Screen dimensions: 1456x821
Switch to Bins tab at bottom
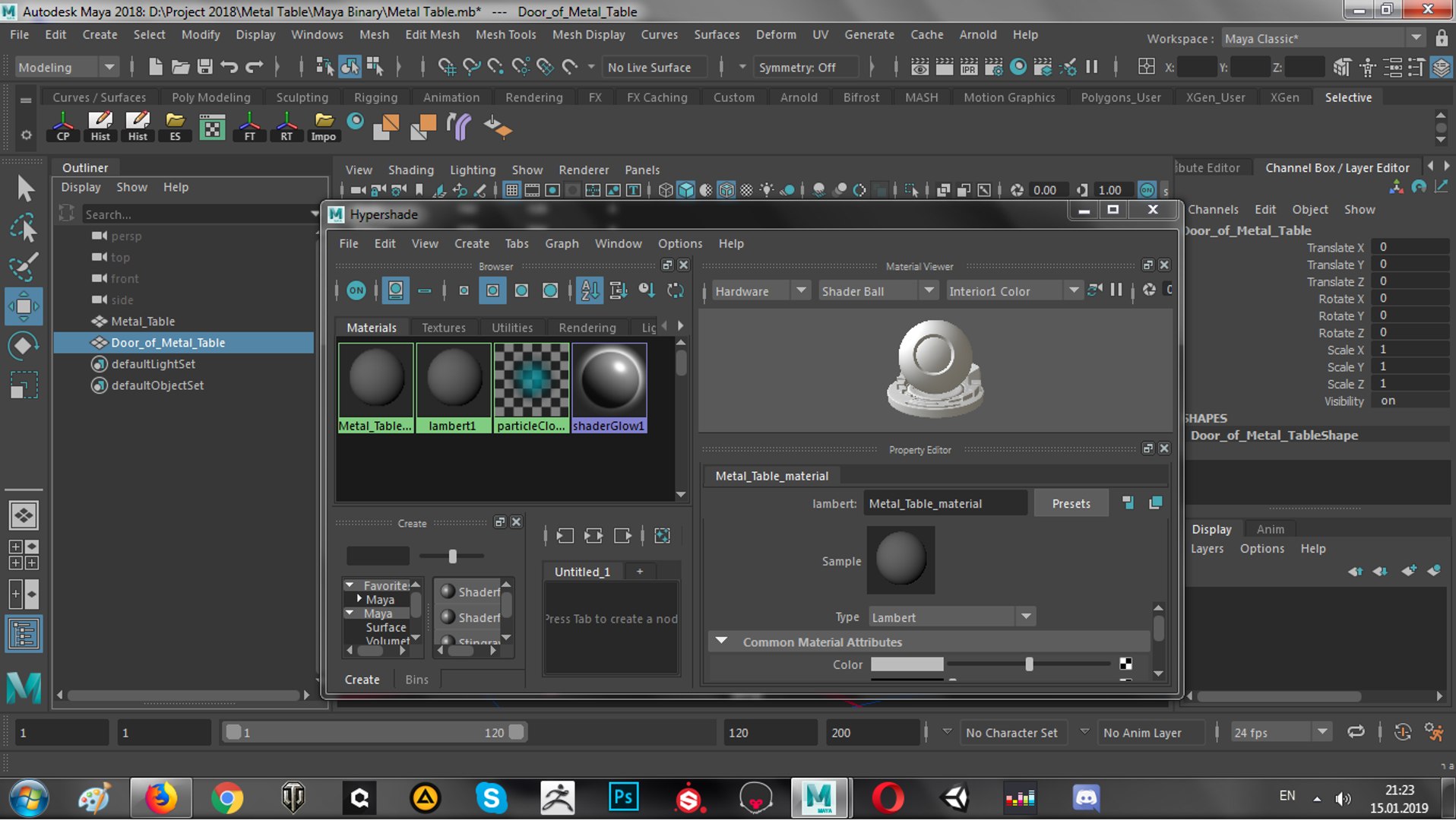[x=416, y=680]
